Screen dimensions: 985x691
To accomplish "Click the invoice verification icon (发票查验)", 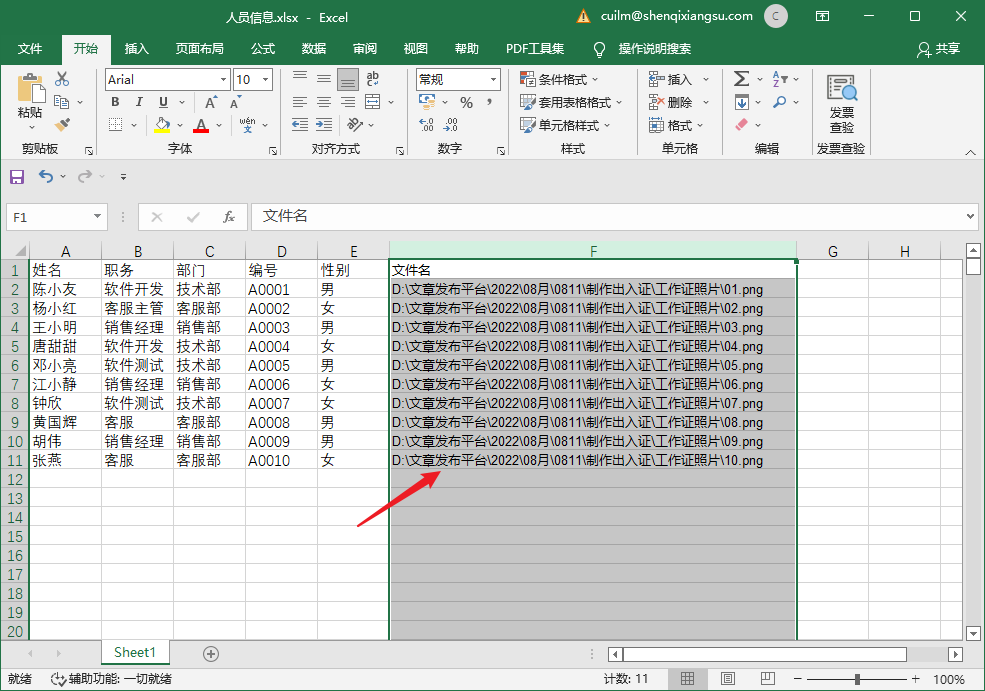I will pos(842,88).
